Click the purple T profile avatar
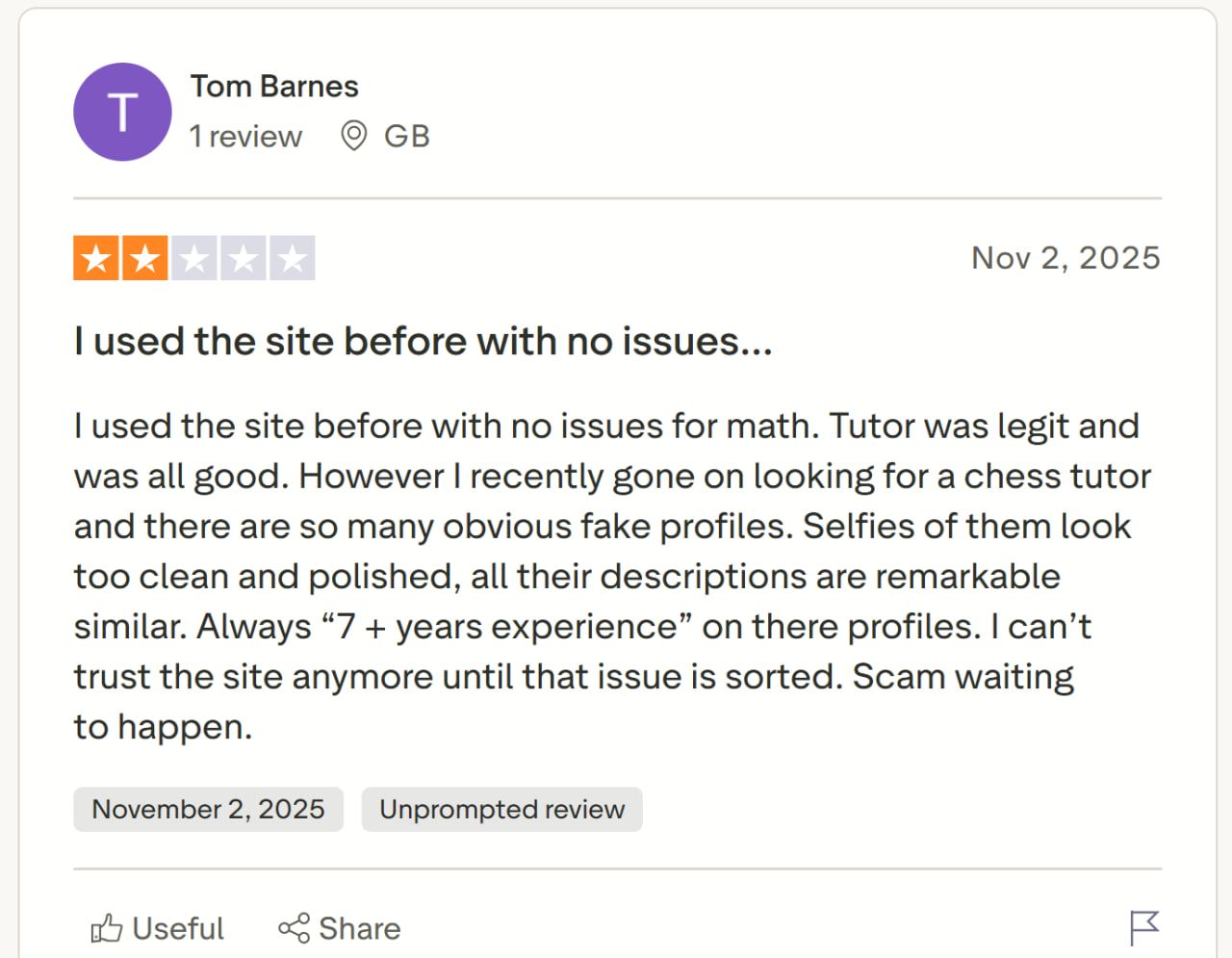1232x958 pixels. click(122, 112)
